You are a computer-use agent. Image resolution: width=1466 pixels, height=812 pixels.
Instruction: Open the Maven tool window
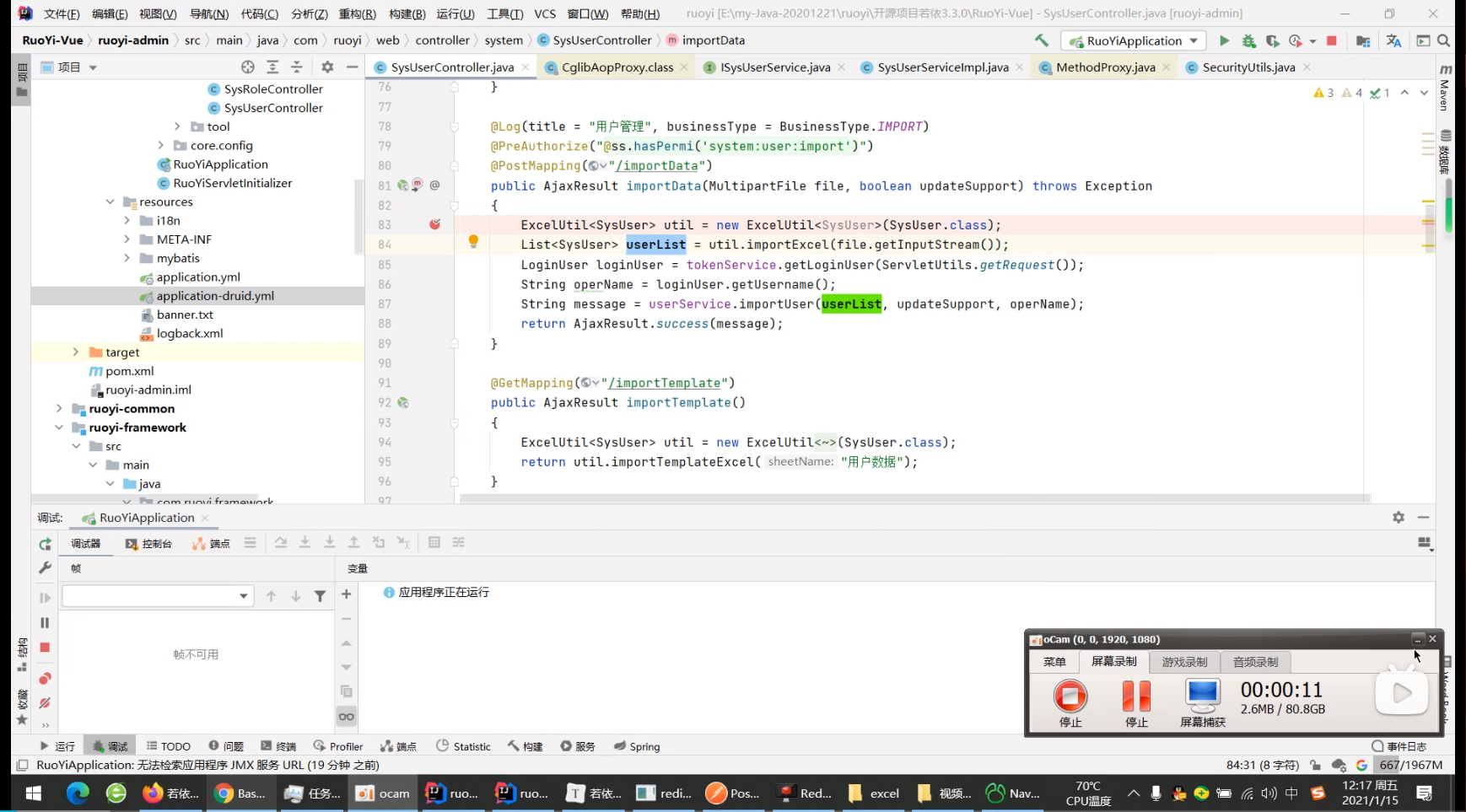click(x=1445, y=89)
